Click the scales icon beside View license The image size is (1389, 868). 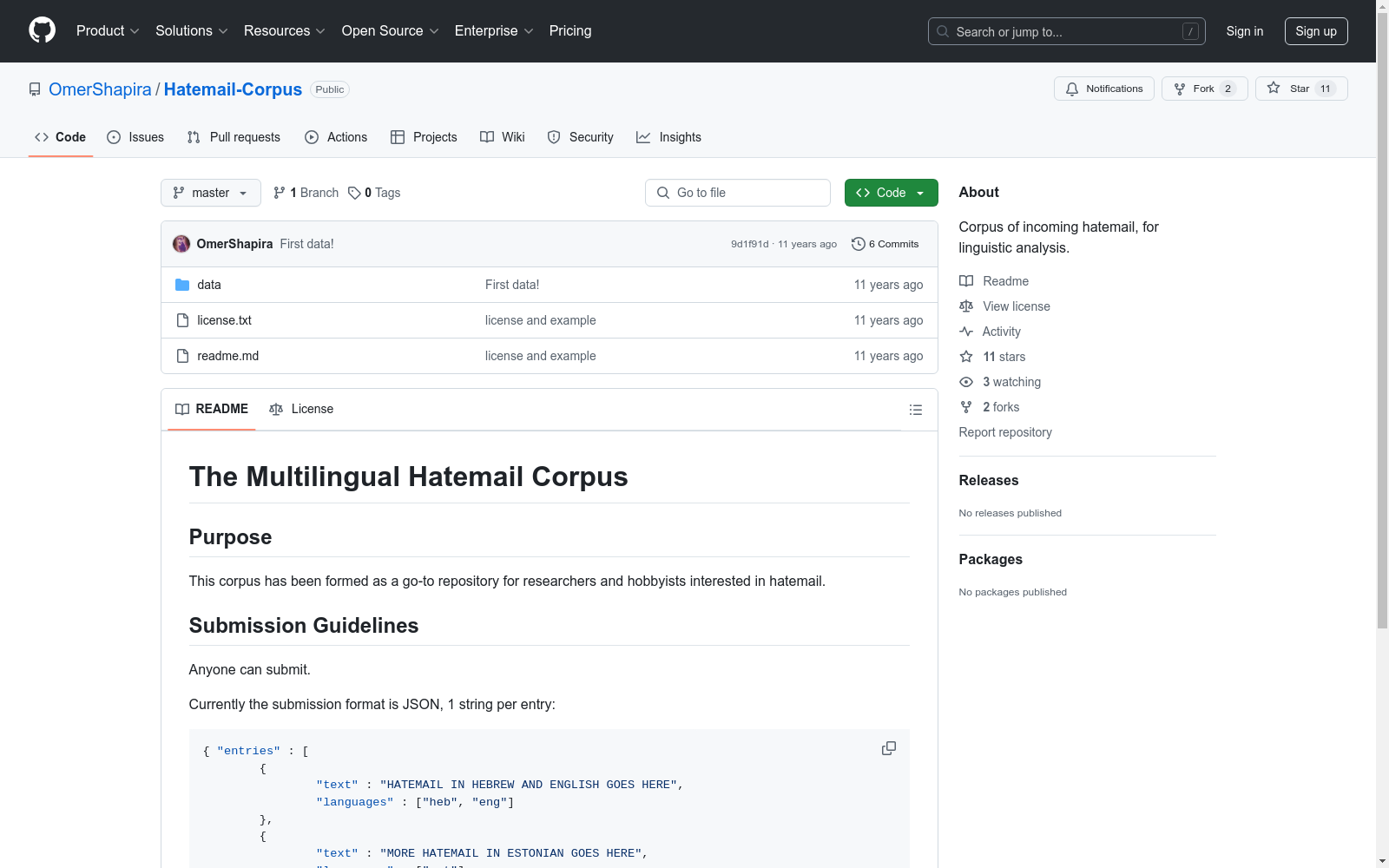click(966, 306)
